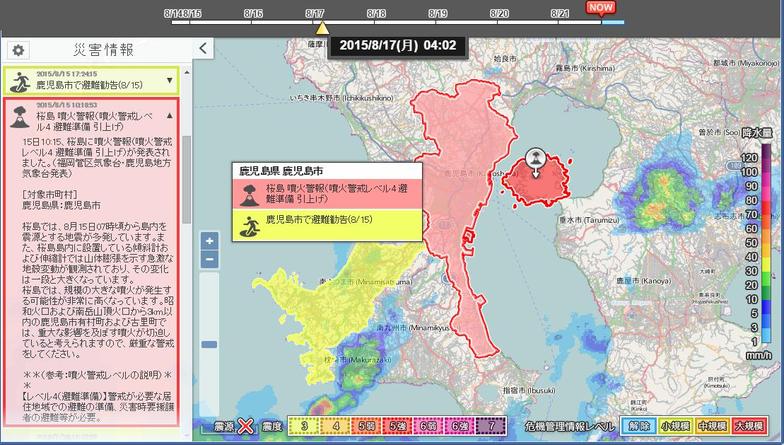Viewport: 784px width, 445px height.
Task: Jump to current time with NOW button
Action: click(x=601, y=8)
